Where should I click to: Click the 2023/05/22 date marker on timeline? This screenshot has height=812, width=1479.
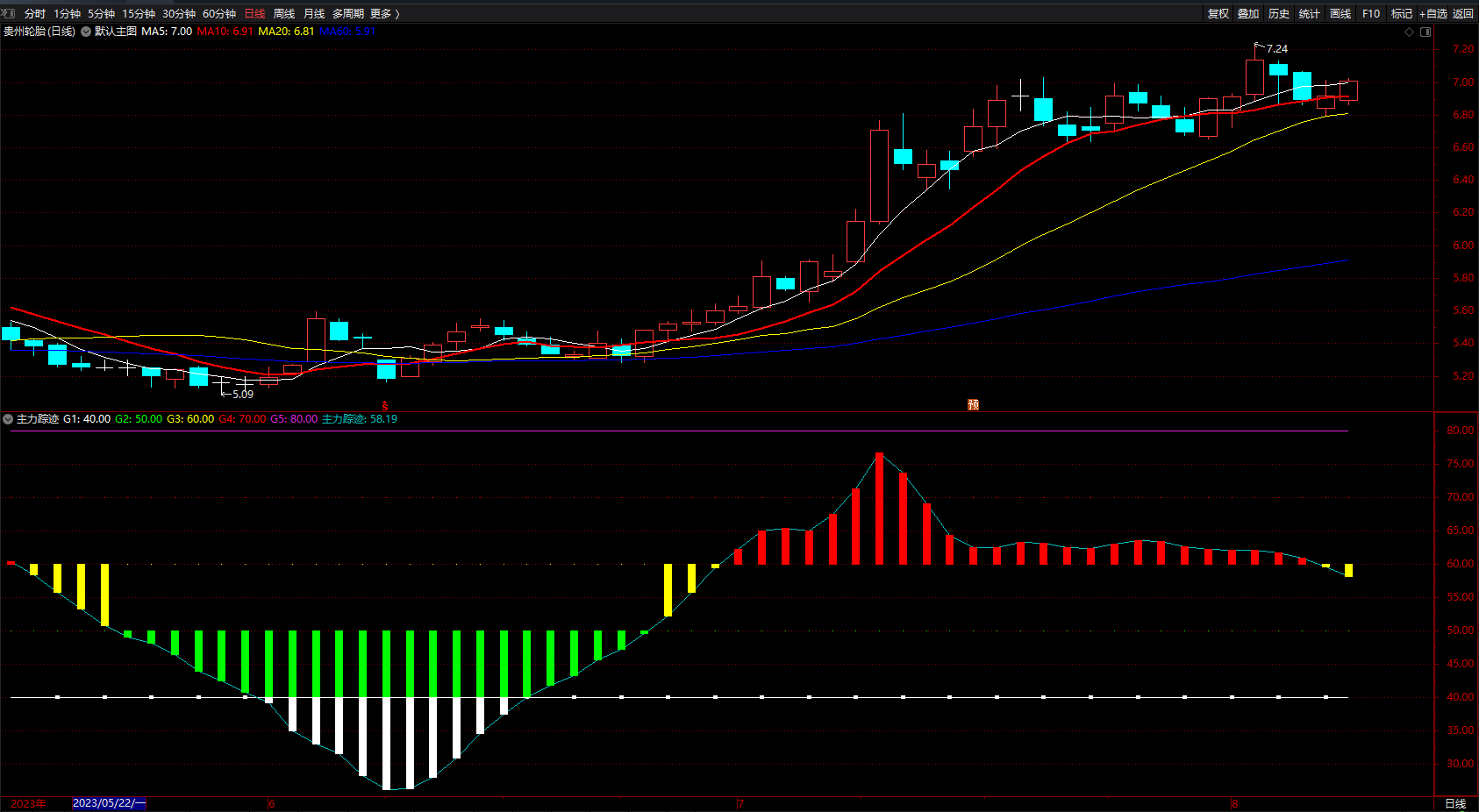[x=109, y=803]
